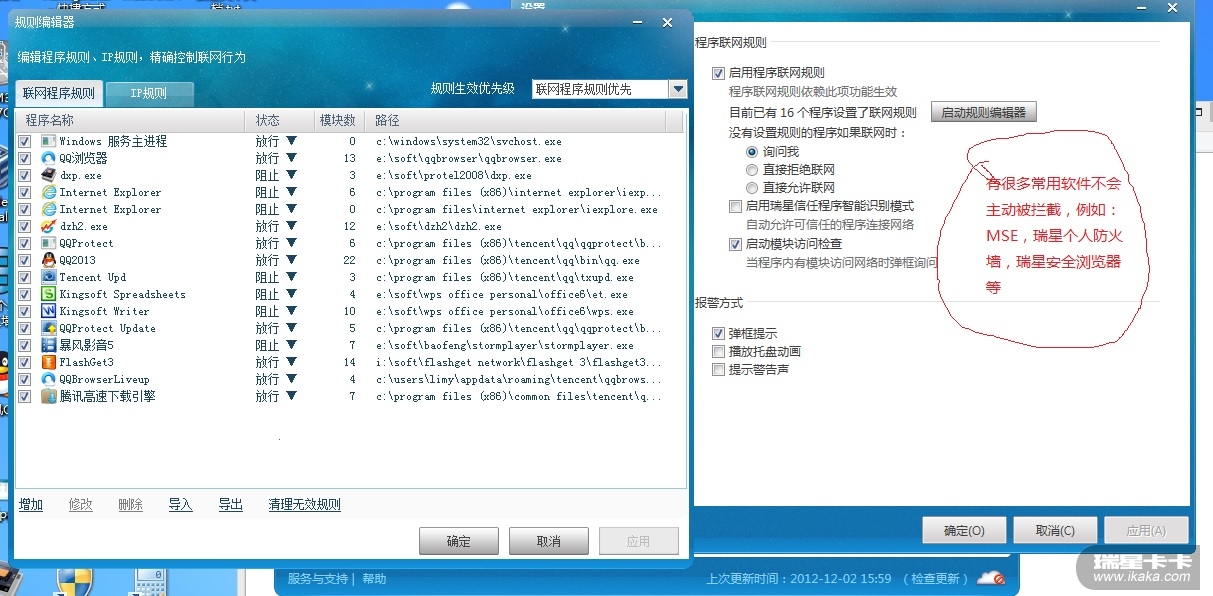
Task: Enable 启用瑞星信任程序智能识别模式 checkbox
Action: pyautogui.click(x=735, y=206)
